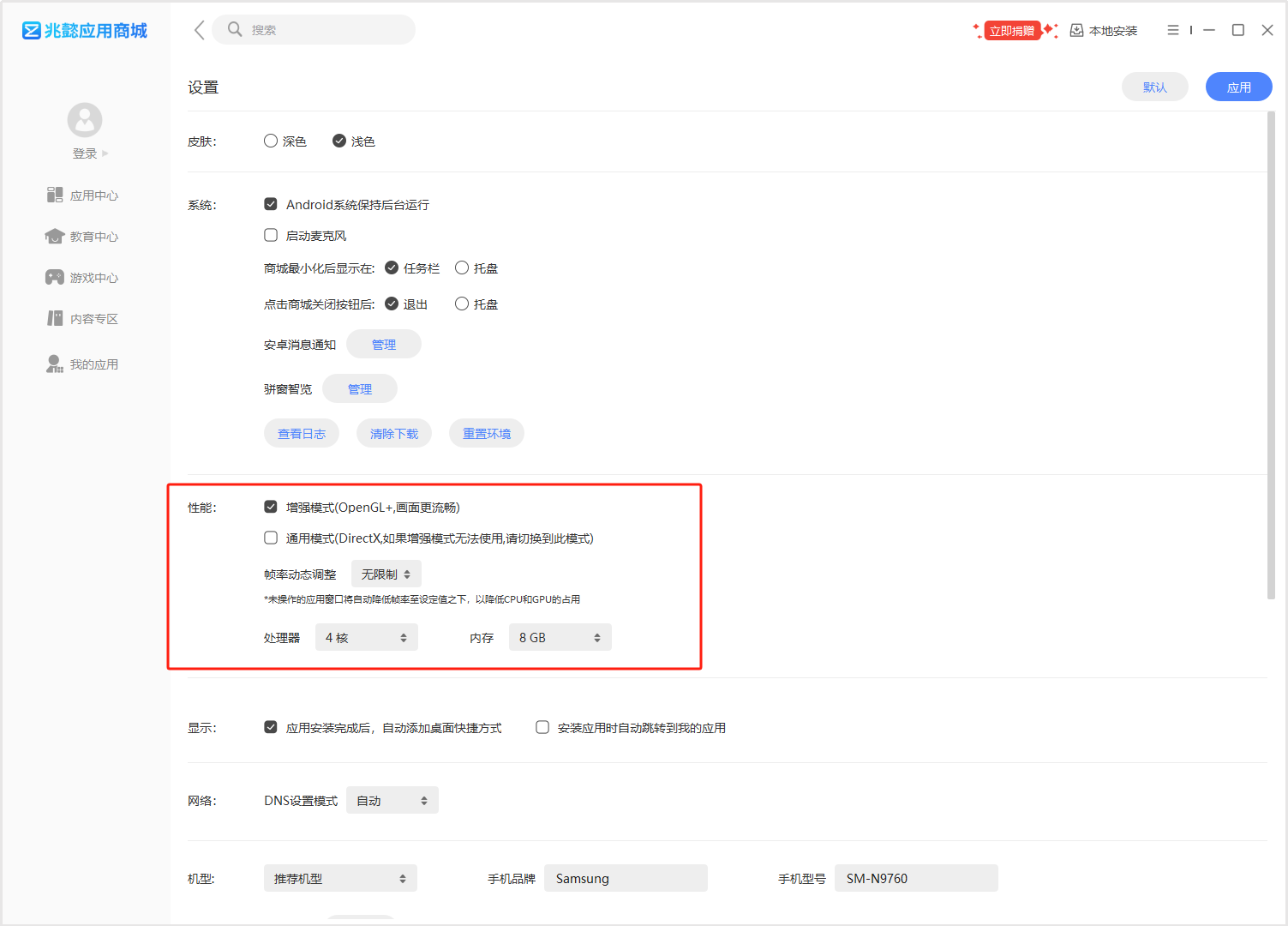Click the user avatar icon
1288x926 pixels.
click(x=85, y=120)
